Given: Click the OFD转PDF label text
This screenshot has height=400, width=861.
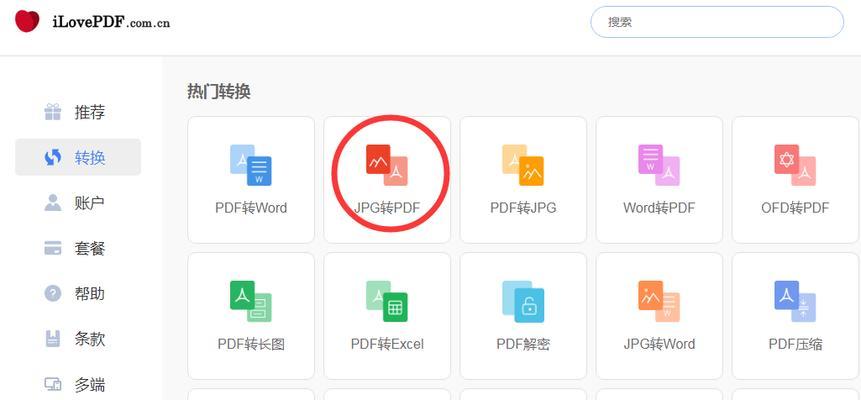Looking at the screenshot, I should (x=795, y=208).
